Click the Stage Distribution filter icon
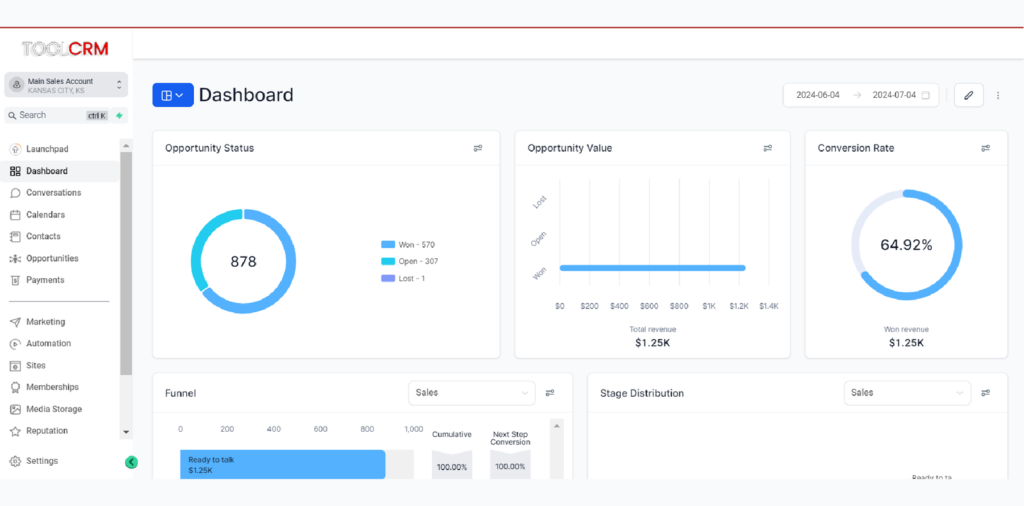The height and width of the screenshot is (506, 1024). coord(986,393)
